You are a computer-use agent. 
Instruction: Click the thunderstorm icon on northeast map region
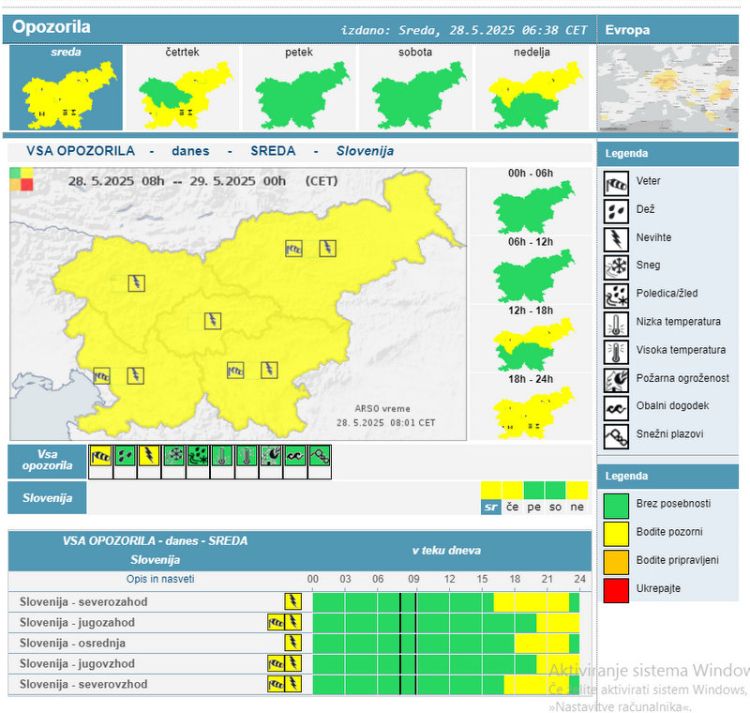(x=328, y=248)
